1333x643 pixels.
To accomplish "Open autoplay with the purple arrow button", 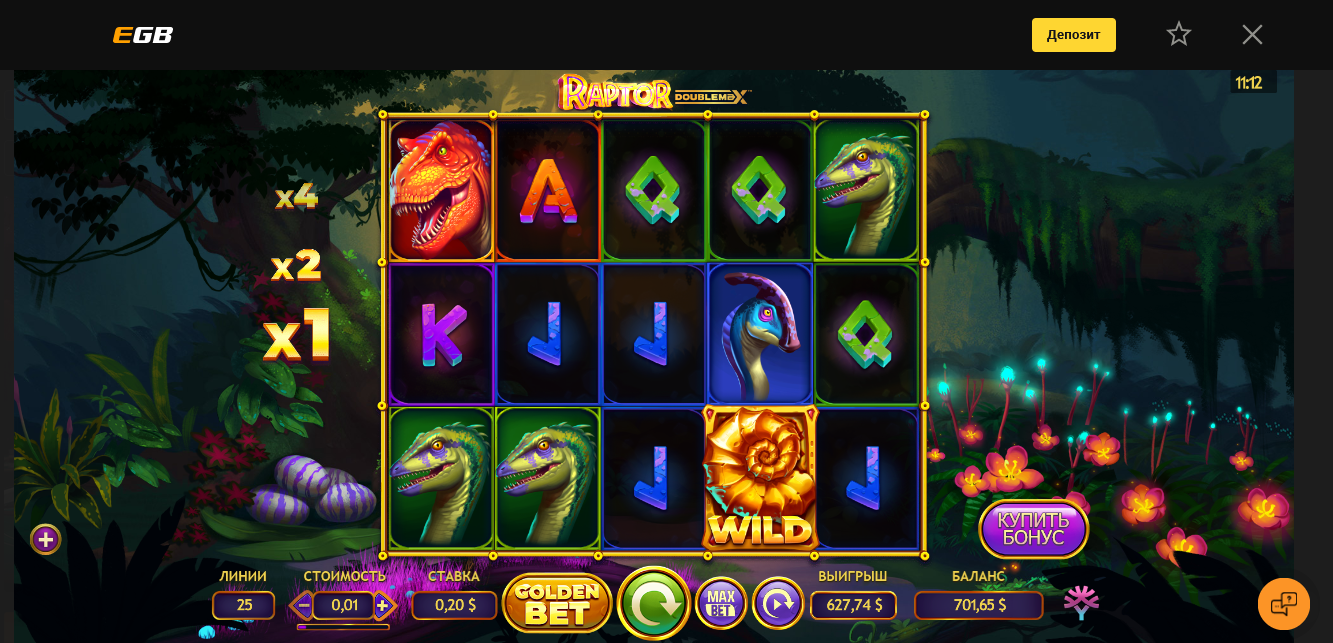I will tap(778, 603).
